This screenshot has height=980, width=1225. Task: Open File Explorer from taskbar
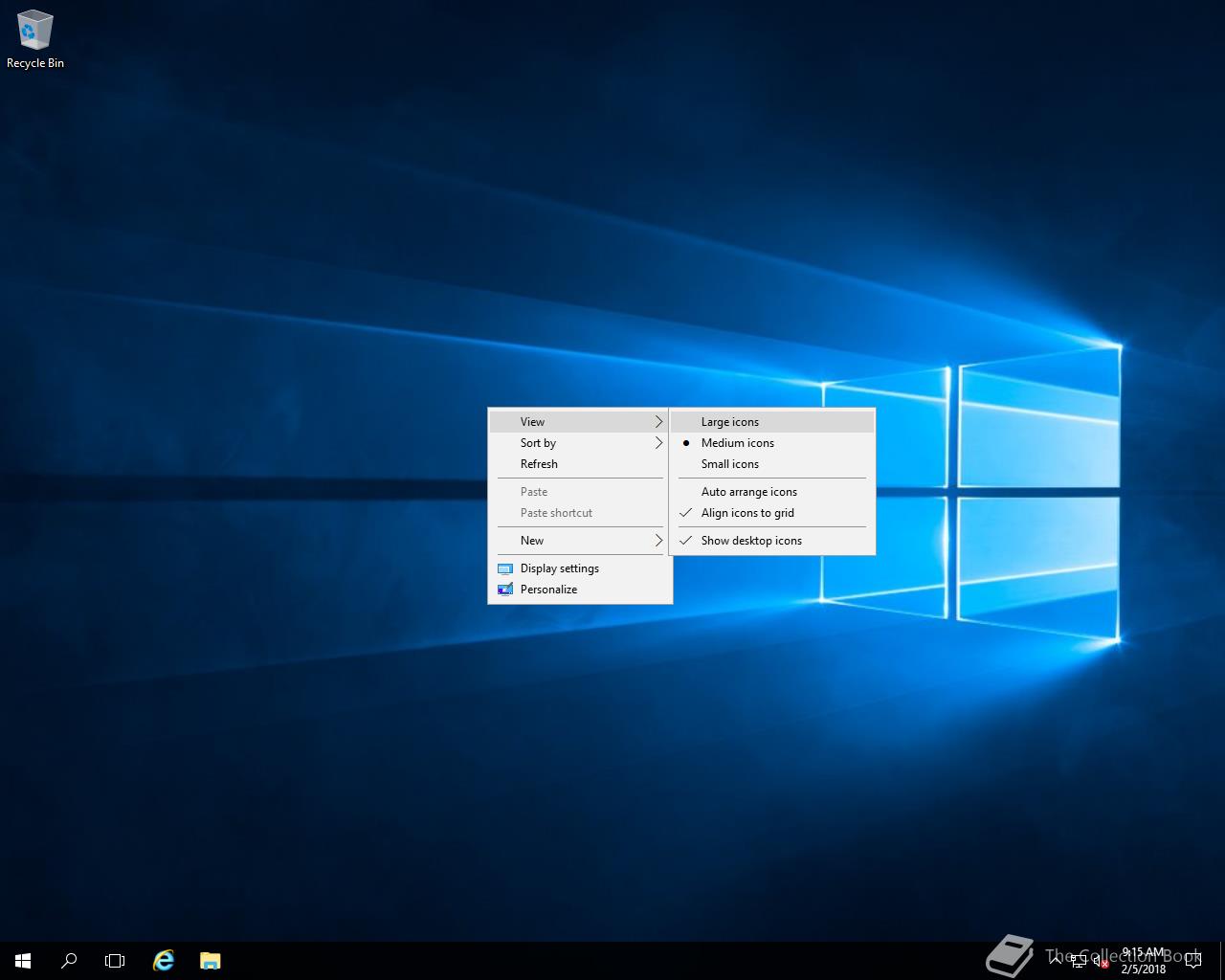[210, 961]
